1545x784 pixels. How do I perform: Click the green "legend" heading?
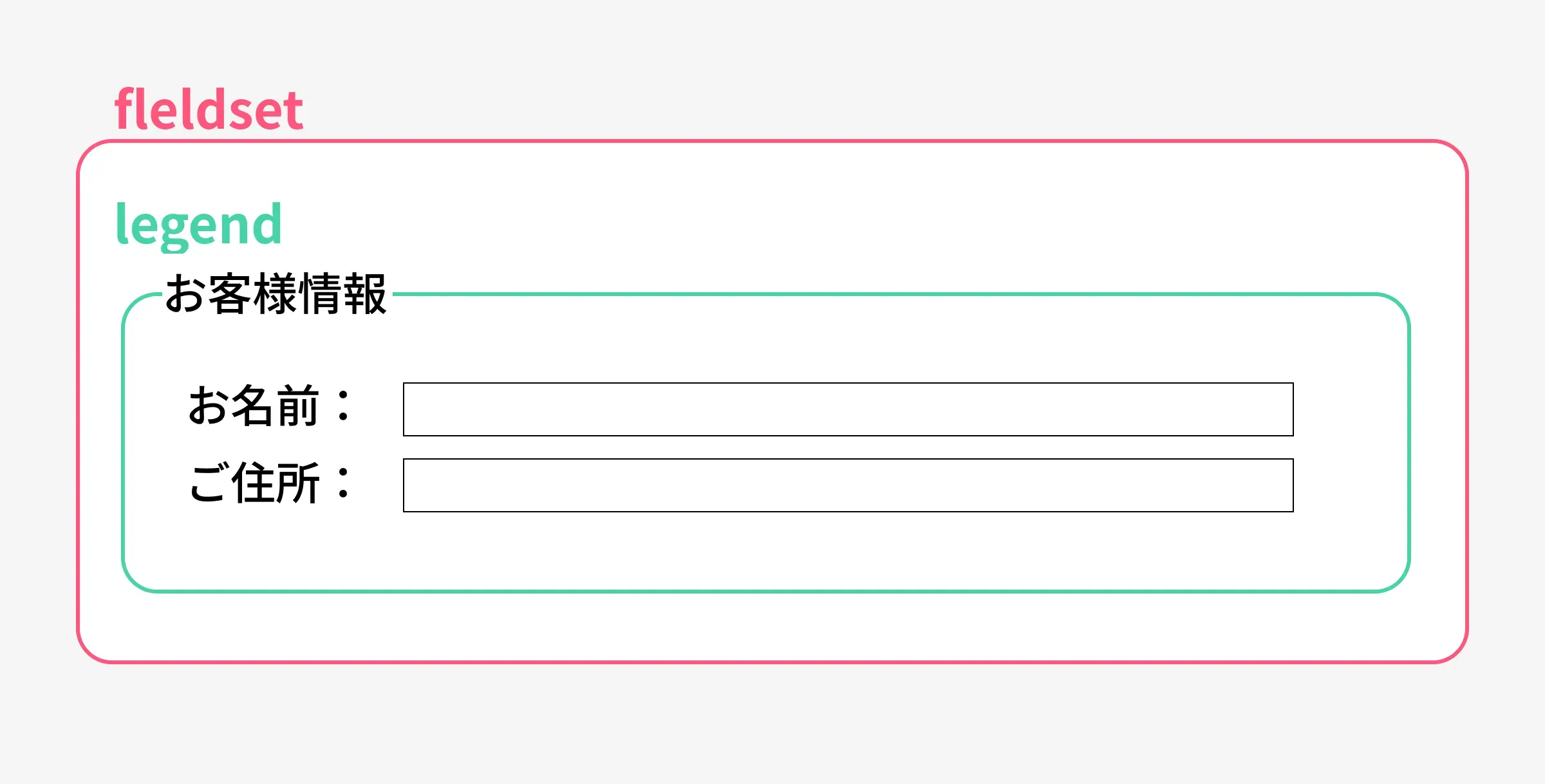tap(198, 225)
